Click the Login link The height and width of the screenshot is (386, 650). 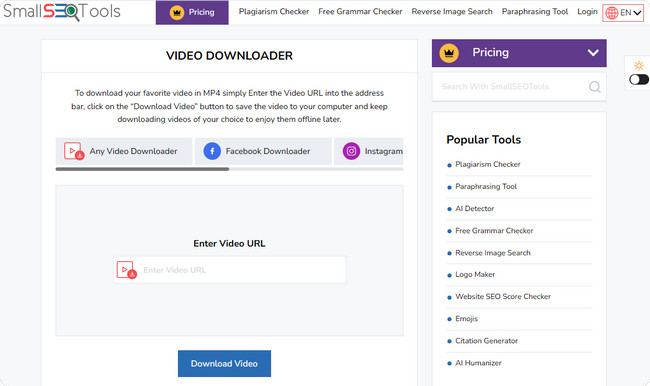coord(587,12)
